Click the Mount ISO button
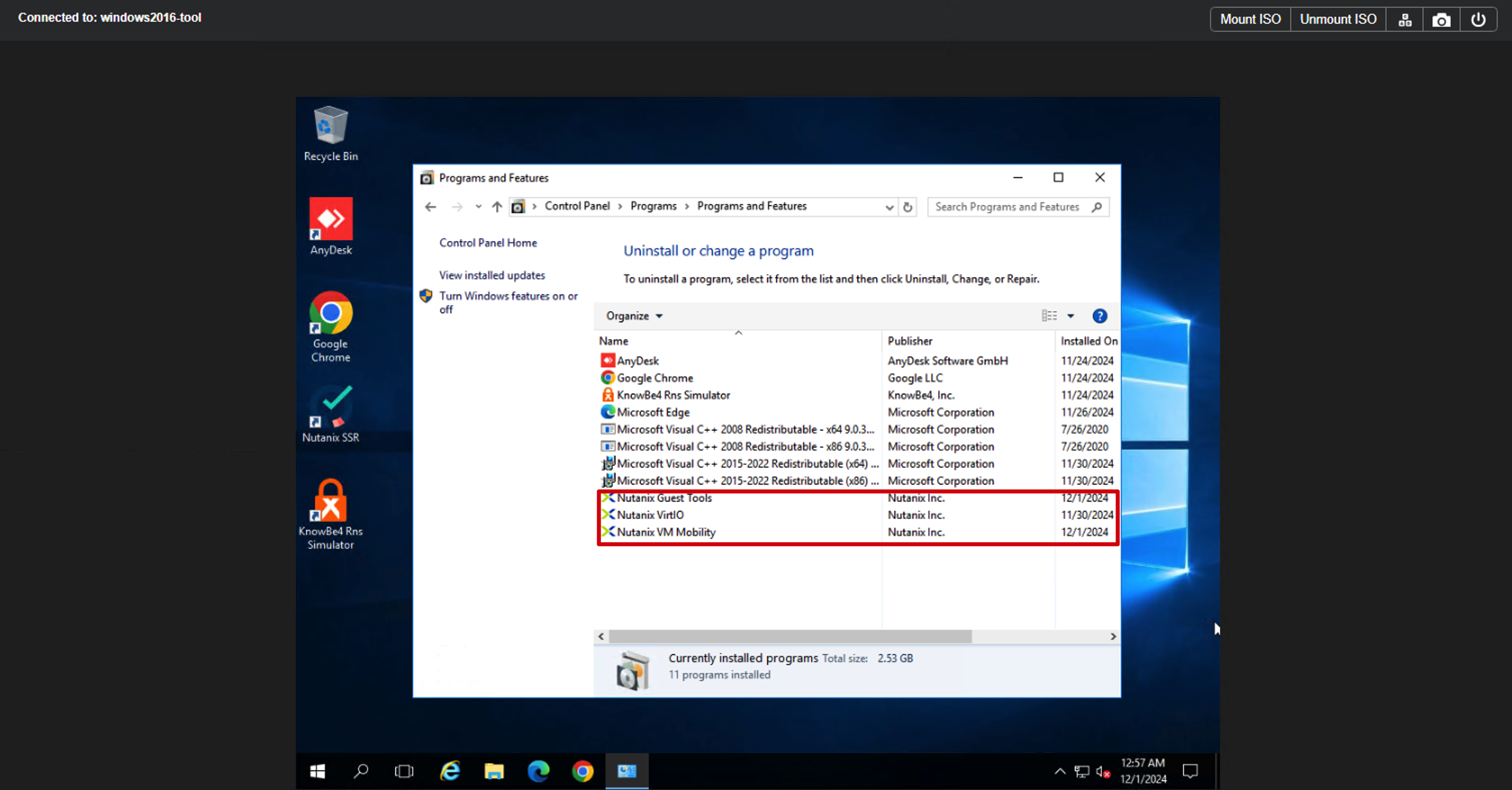This screenshot has width=1512, height=790. 1250,20
